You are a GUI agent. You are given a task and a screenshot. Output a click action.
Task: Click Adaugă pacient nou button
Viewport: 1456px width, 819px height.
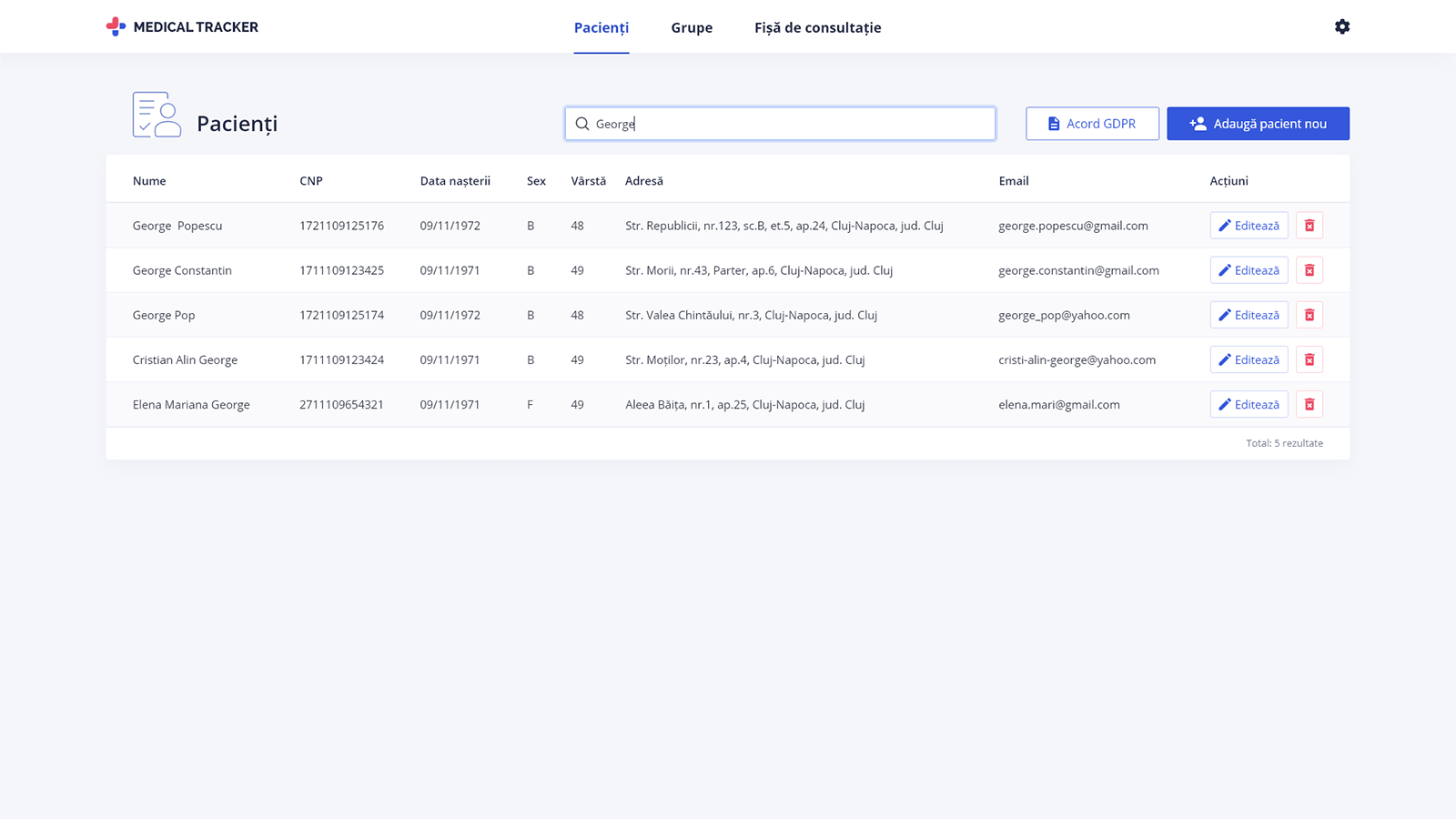click(1258, 124)
